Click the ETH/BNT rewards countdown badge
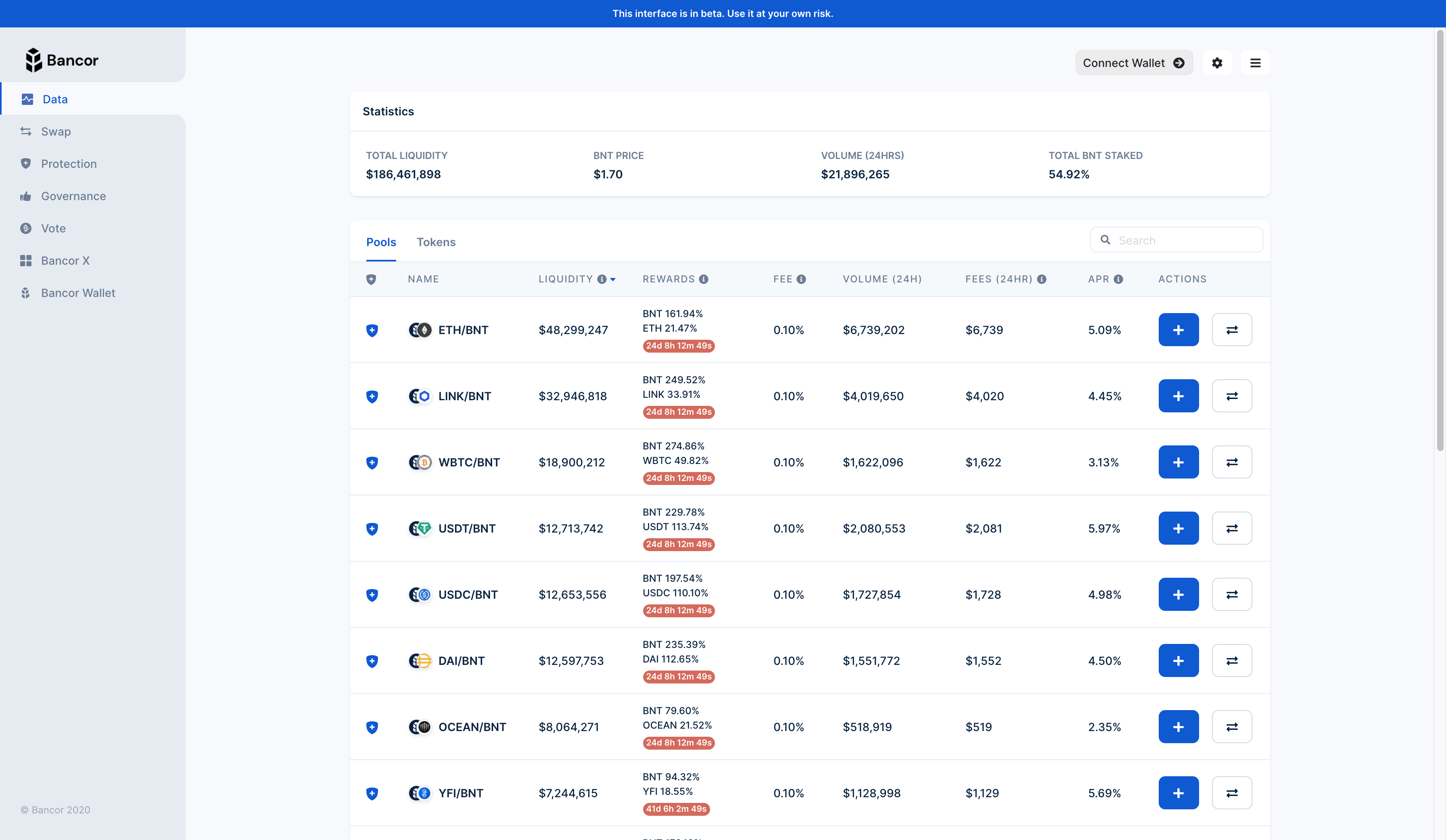This screenshot has width=1446, height=840. coord(678,345)
